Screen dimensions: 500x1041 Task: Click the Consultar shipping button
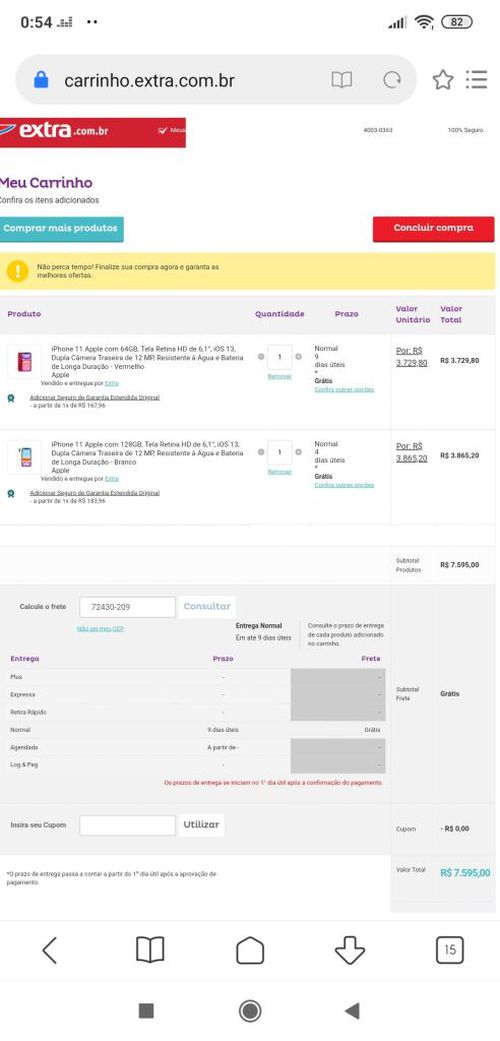[207, 607]
